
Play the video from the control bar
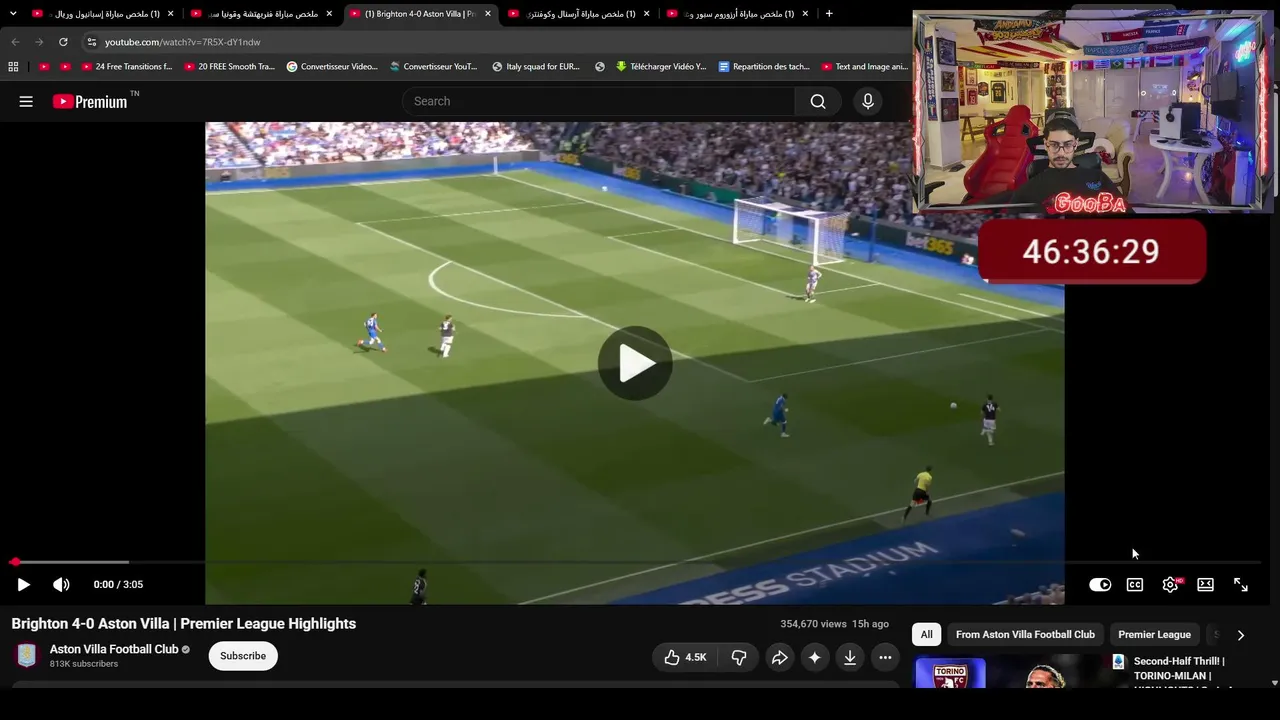tap(24, 585)
